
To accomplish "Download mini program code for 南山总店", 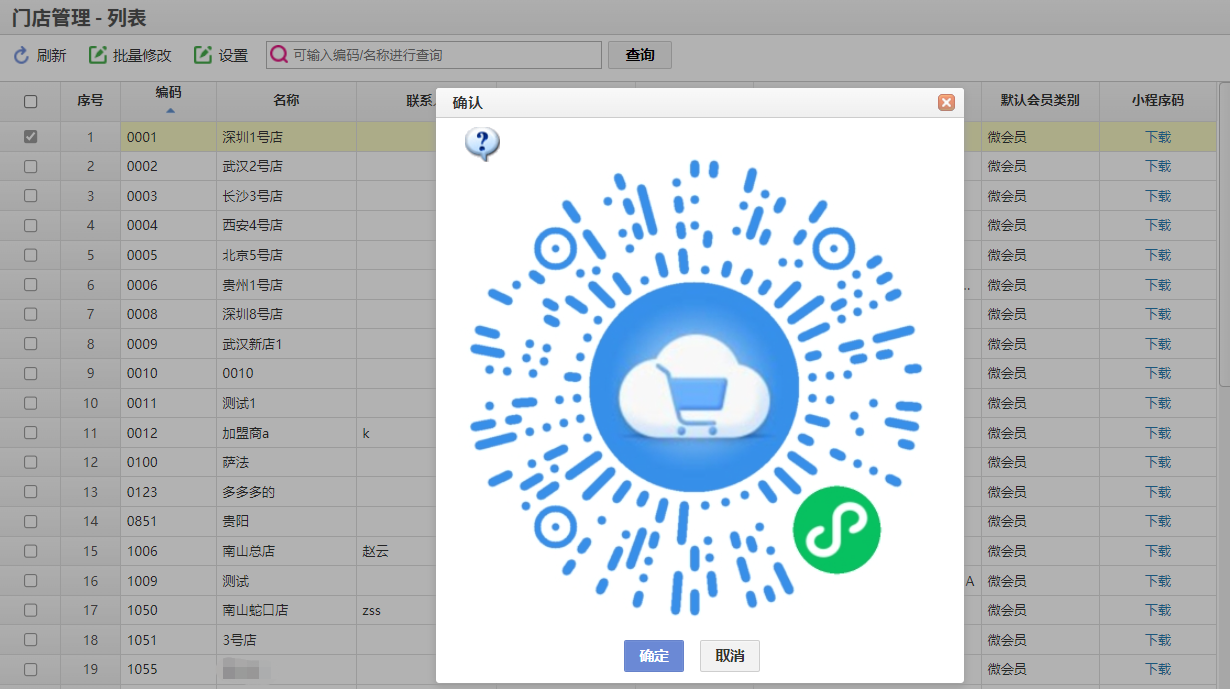I will pyautogui.click(x=1158, y=551).
